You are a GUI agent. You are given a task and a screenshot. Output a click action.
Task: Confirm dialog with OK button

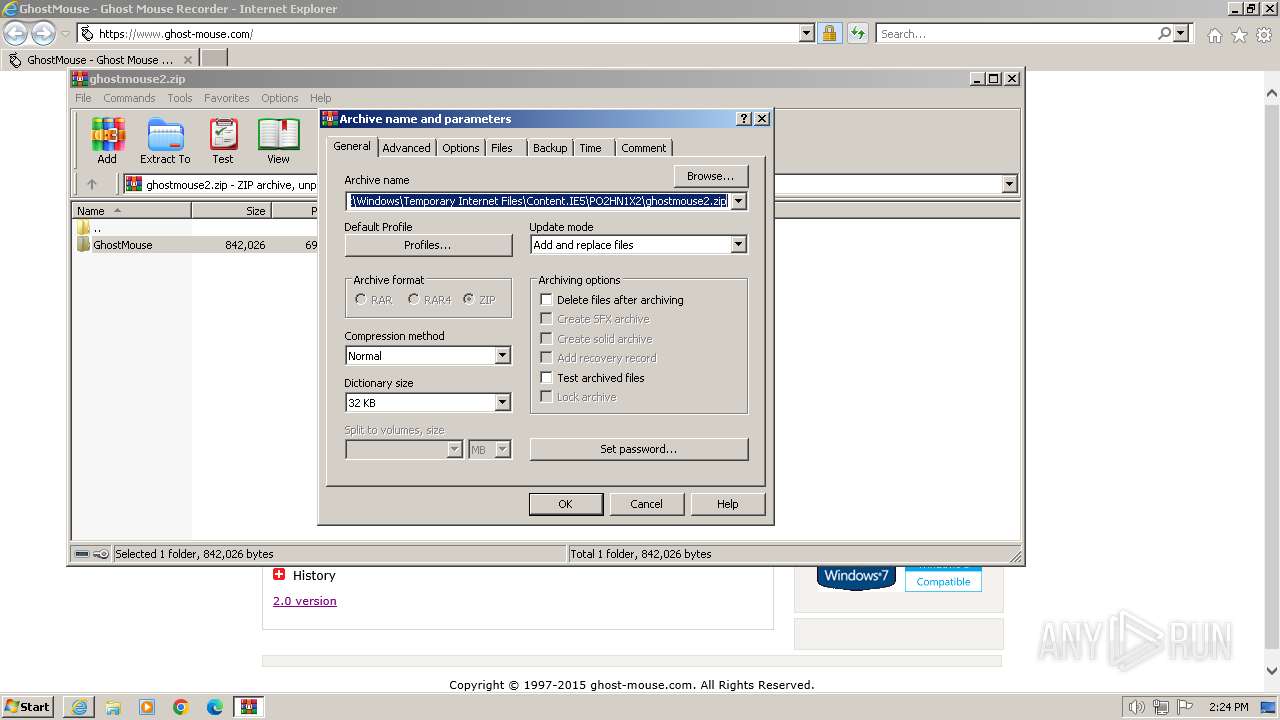click(565, 504)
